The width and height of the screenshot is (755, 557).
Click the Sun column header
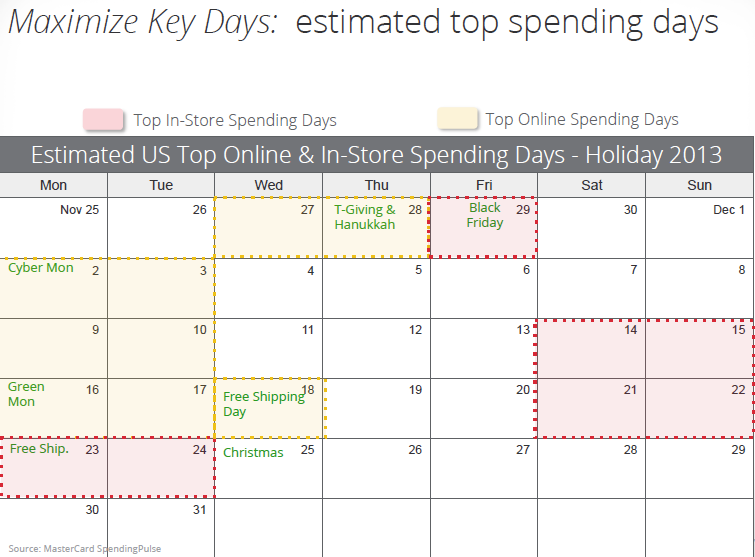click(x=699, y=185)
